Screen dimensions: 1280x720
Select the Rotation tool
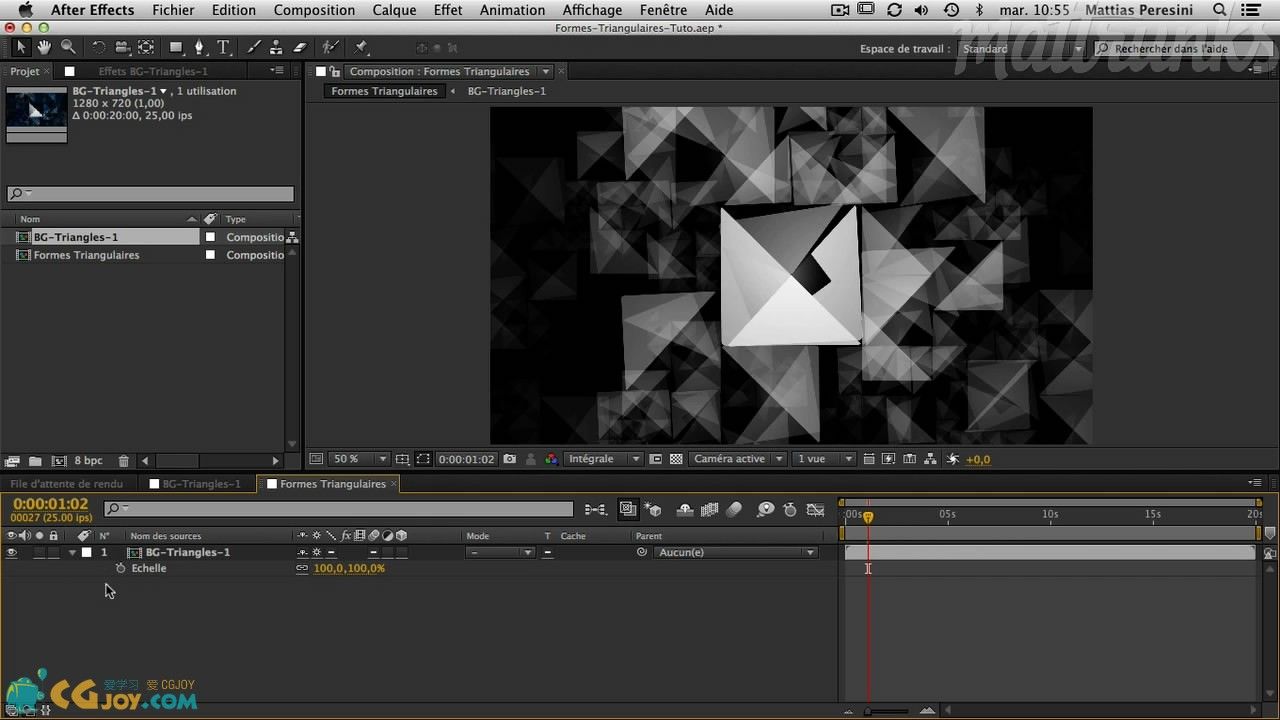98,48
